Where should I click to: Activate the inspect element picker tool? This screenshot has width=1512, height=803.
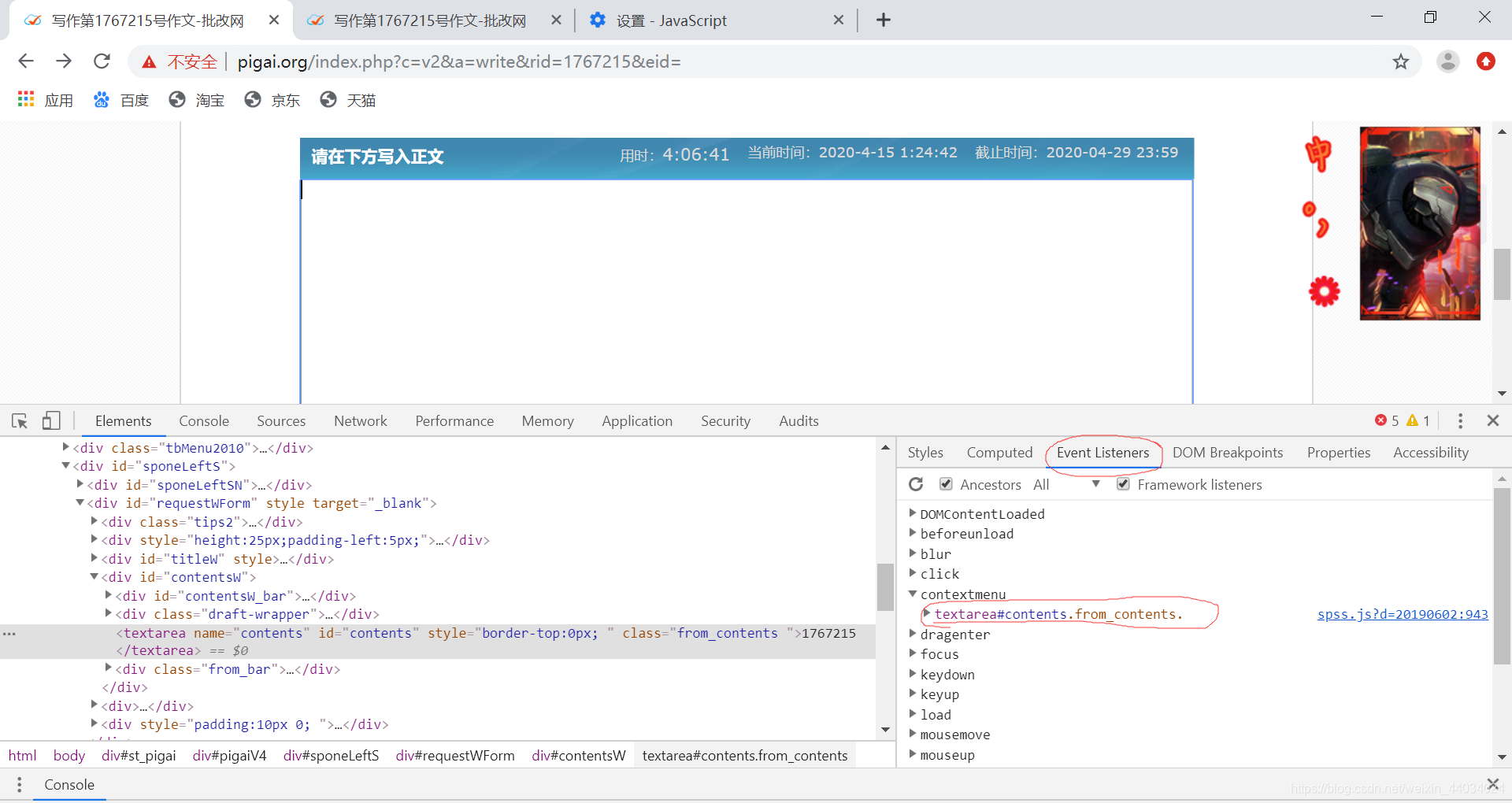click(x=20, y=421)
